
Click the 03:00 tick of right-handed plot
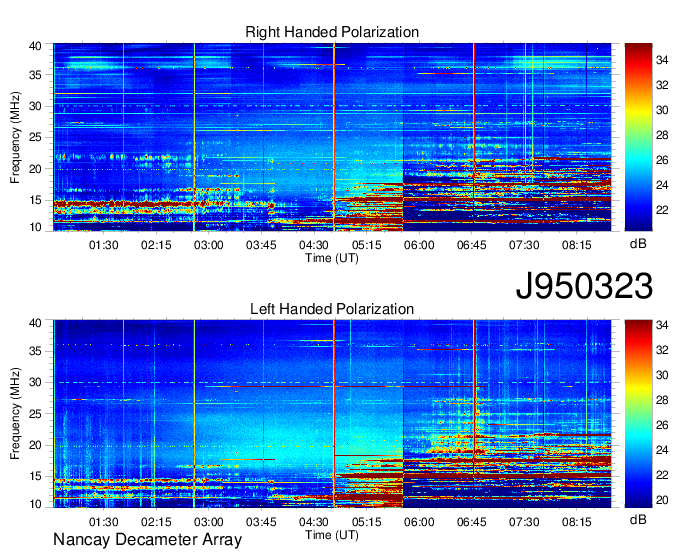pos(209,245)
